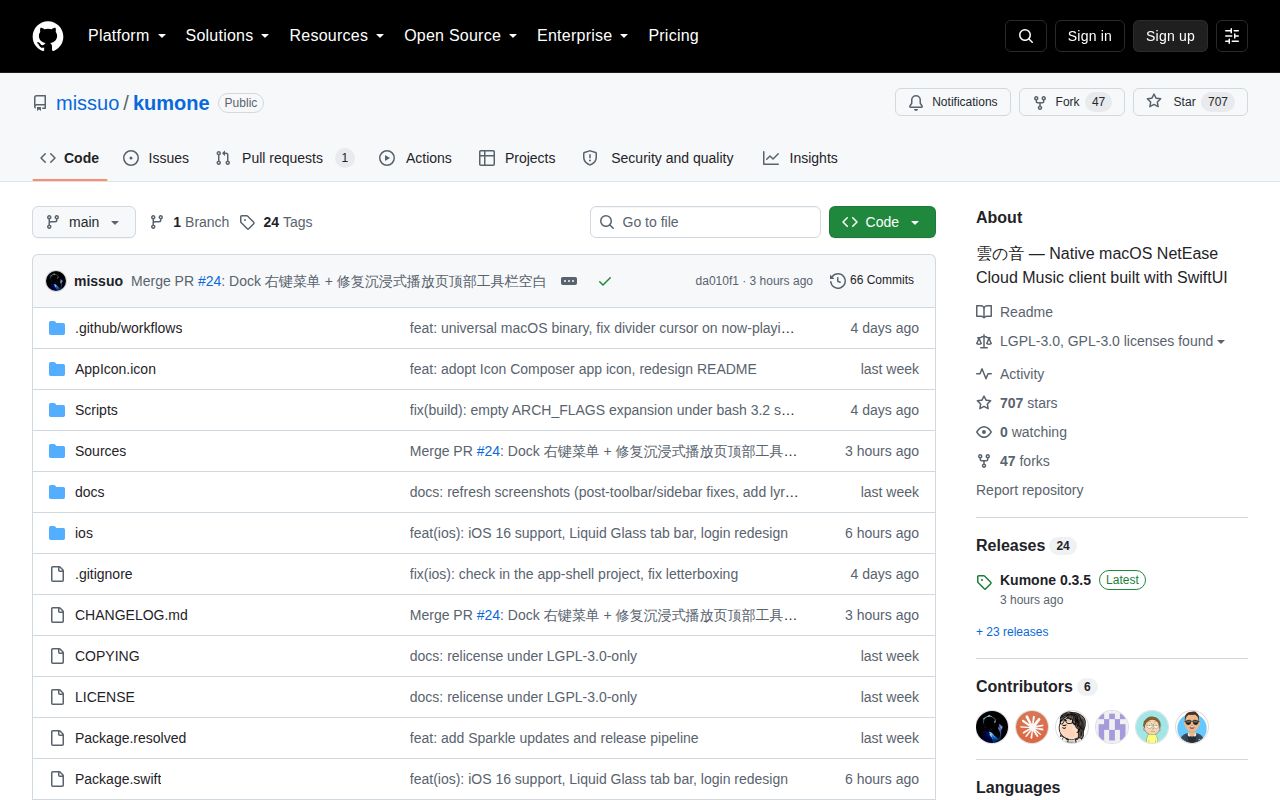
Task: Open the Pricing page
Action: pos(673,36)
